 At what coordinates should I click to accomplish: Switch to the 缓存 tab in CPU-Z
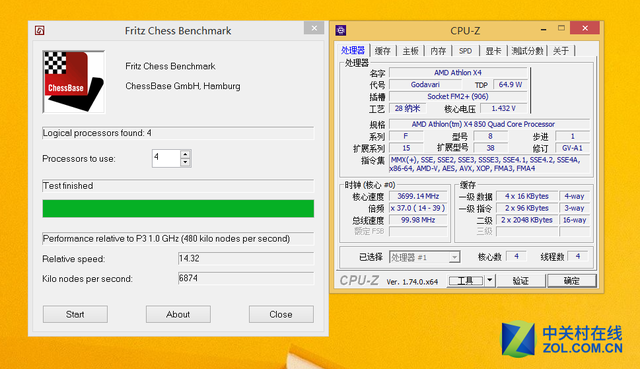tap(382, 51)
